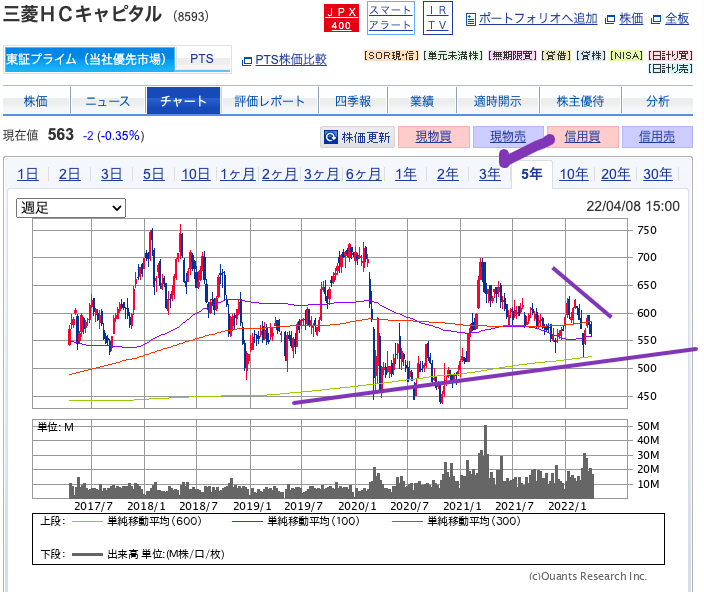Select the 5年 chart period tab
The image size is (704, 592).
click(x=532, y=174)
